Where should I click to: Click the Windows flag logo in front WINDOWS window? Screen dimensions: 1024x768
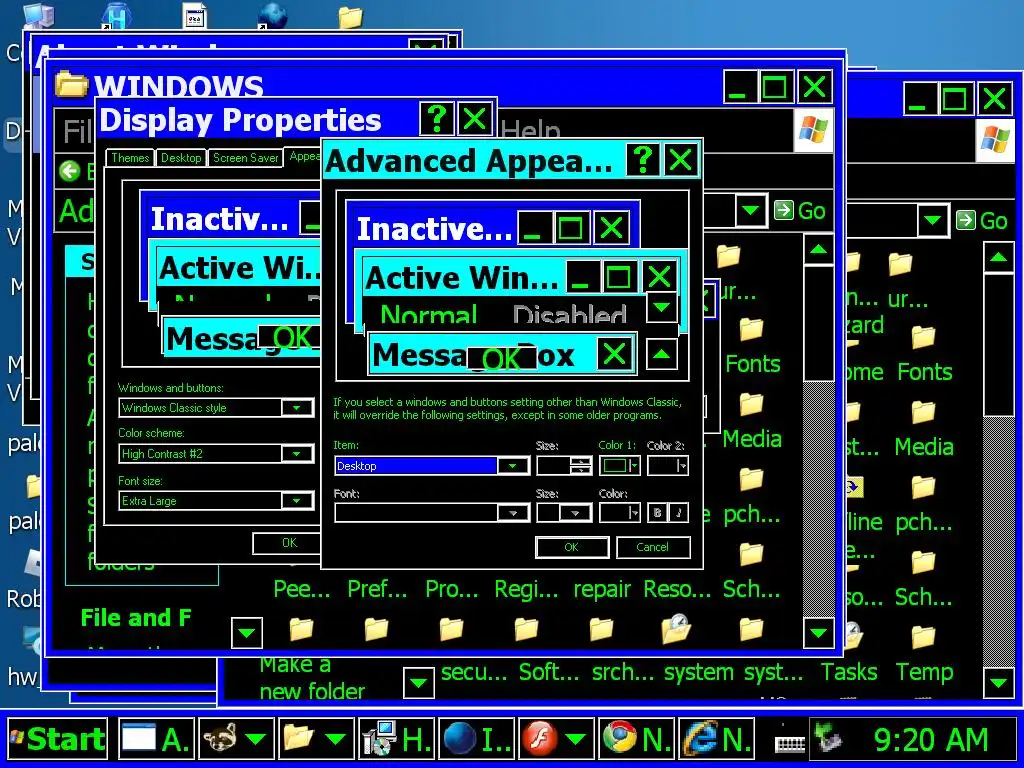[x=813, y=130]
